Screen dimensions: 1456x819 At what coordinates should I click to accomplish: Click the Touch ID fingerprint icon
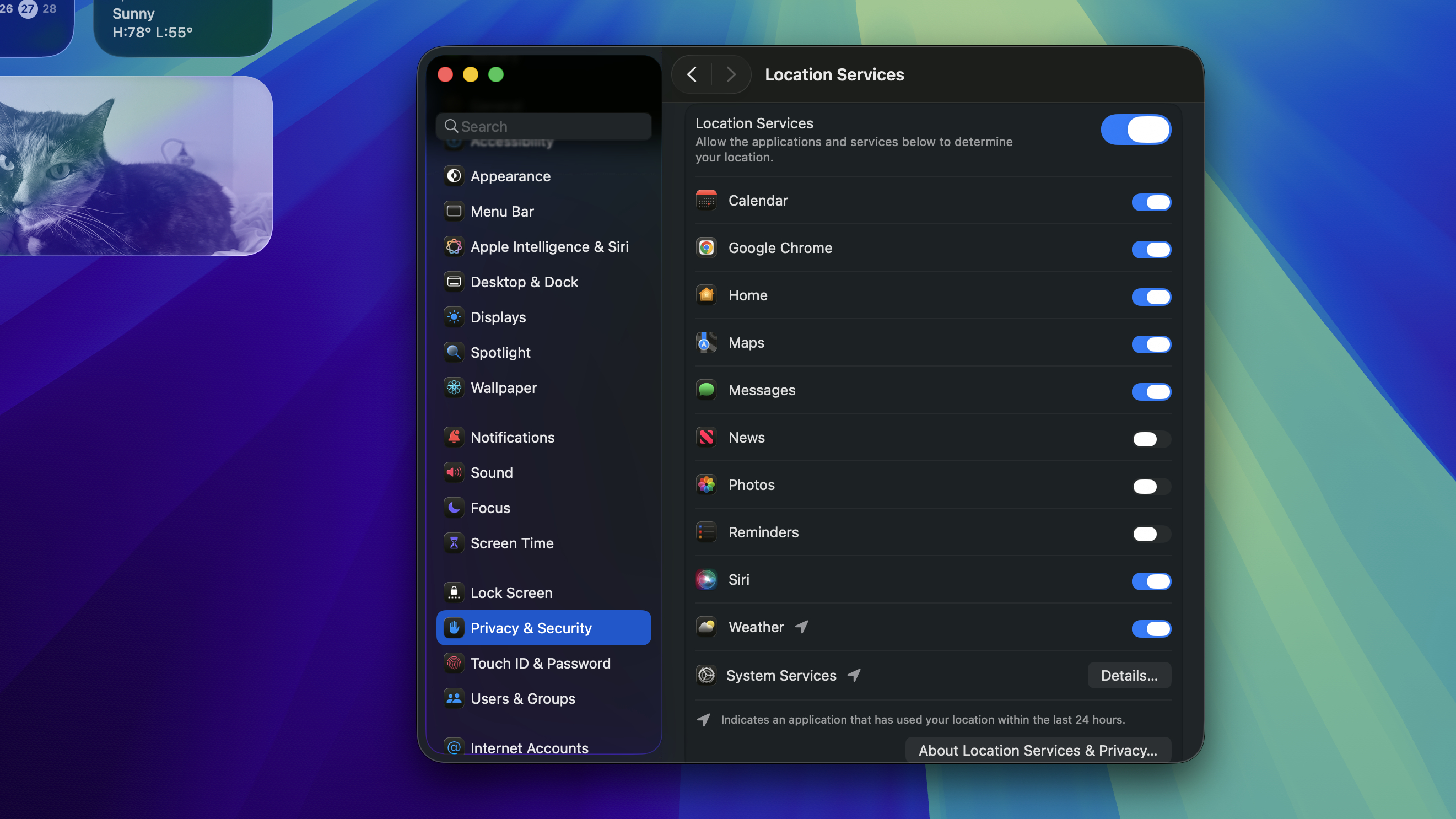[x=454, y=663]
